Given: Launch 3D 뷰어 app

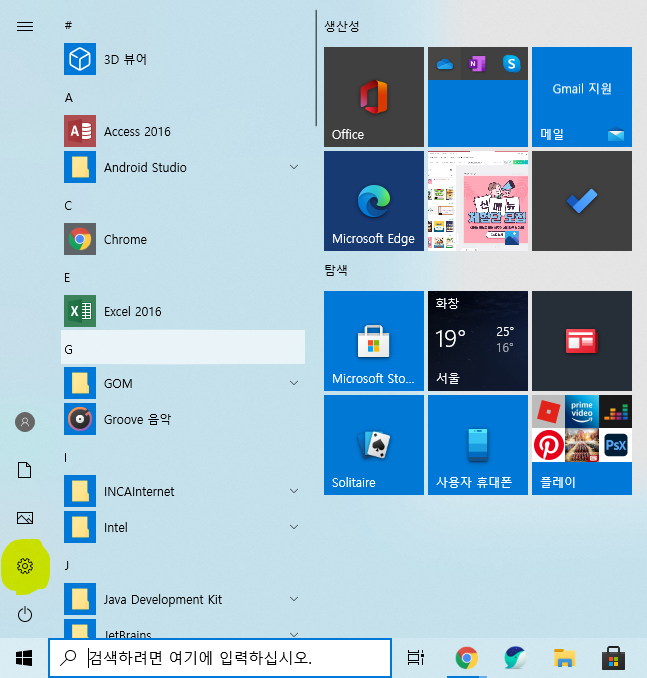Looking at the screenshot, I should [x=184, y=59].
